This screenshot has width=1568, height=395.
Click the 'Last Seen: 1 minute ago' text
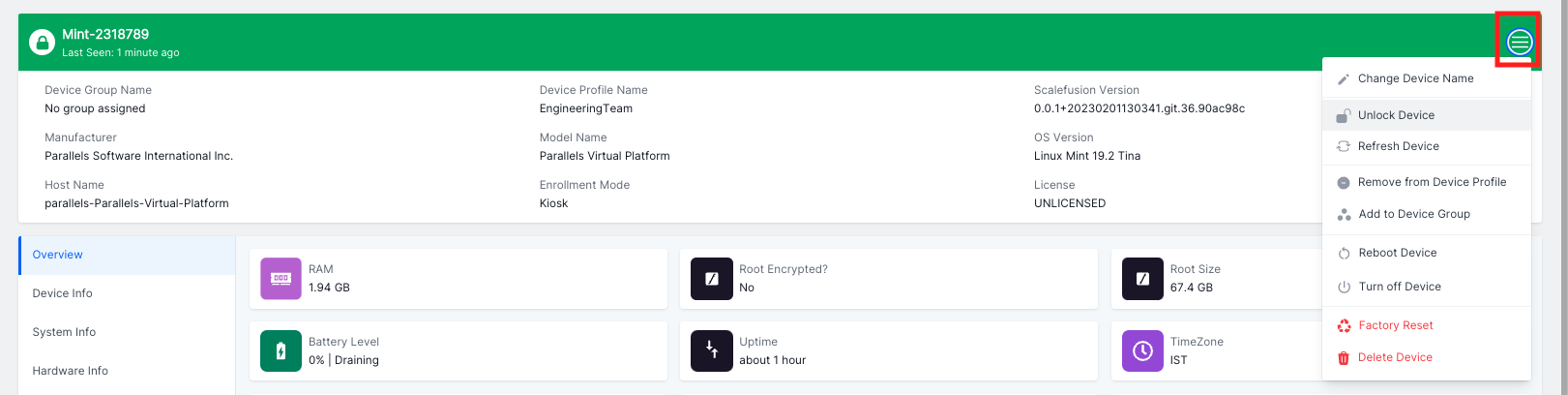click(121, 52)
